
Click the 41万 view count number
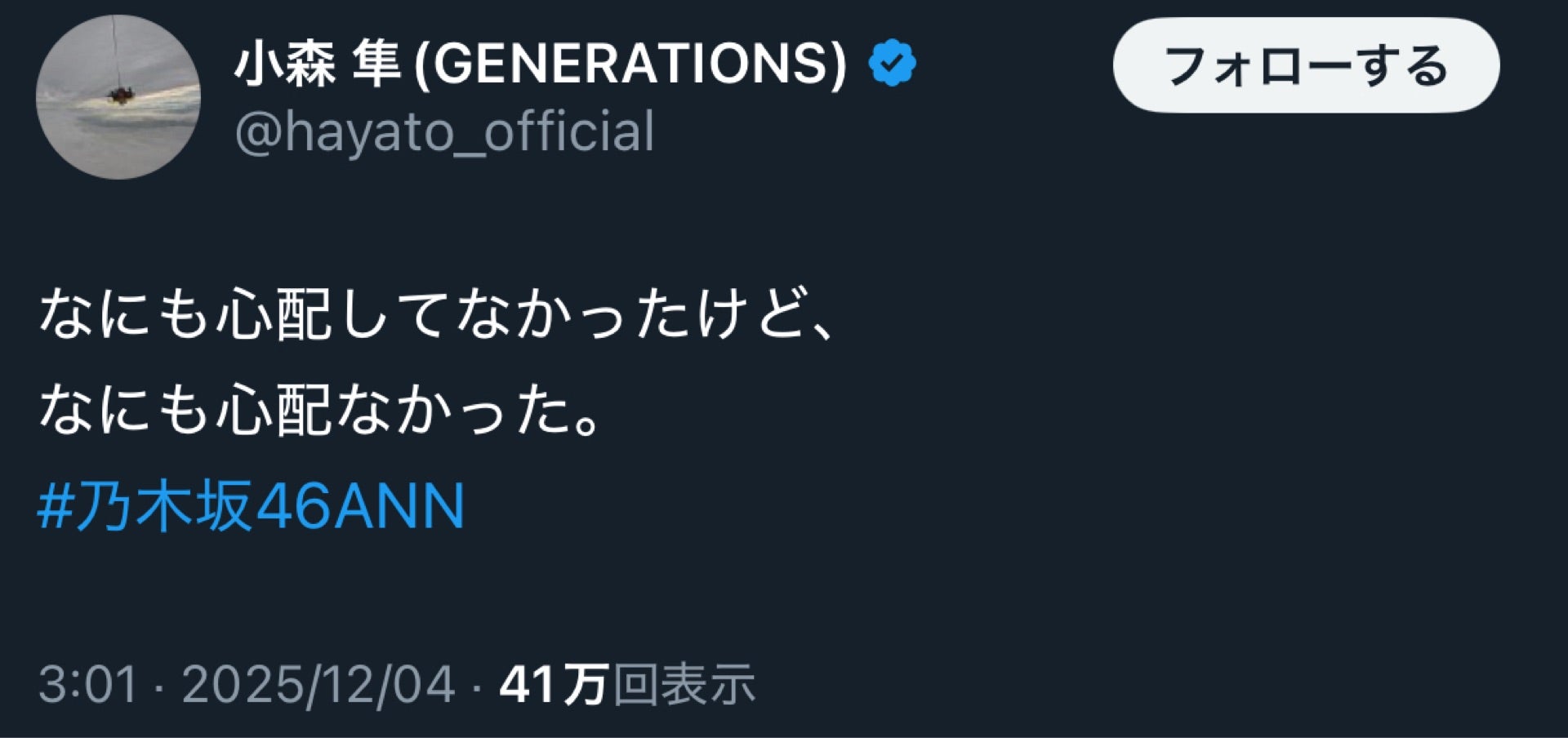(x=554, y=684)
